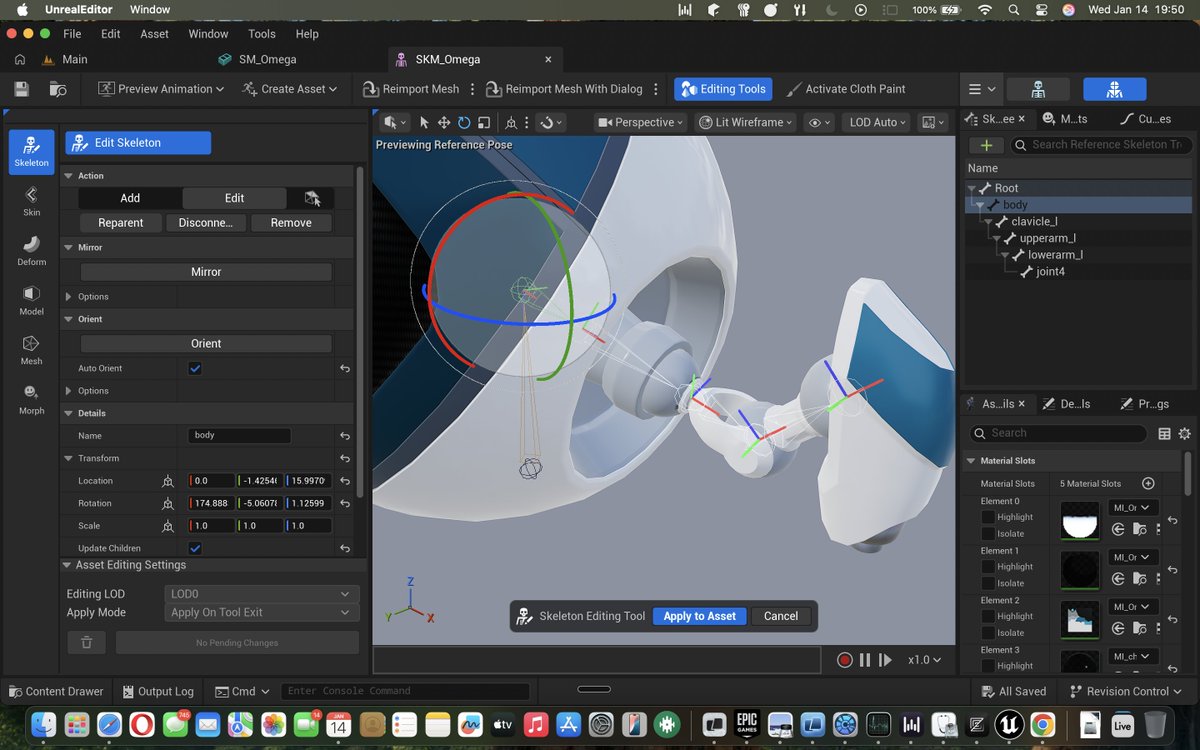Expand Options under Mirror section

pyautogui.click(x=68, y=297)
